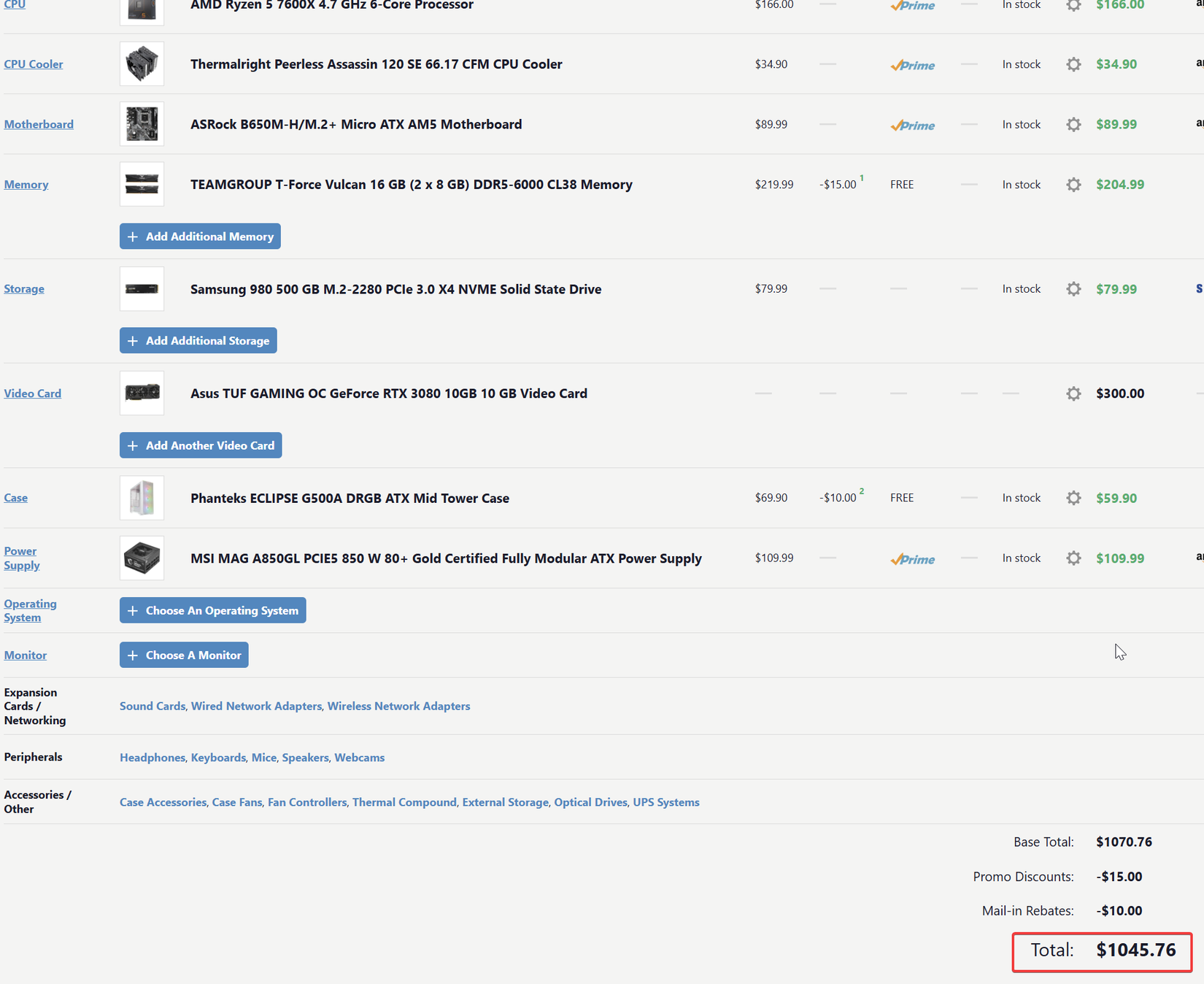Open gear options for Memory row

[1073, 185]
